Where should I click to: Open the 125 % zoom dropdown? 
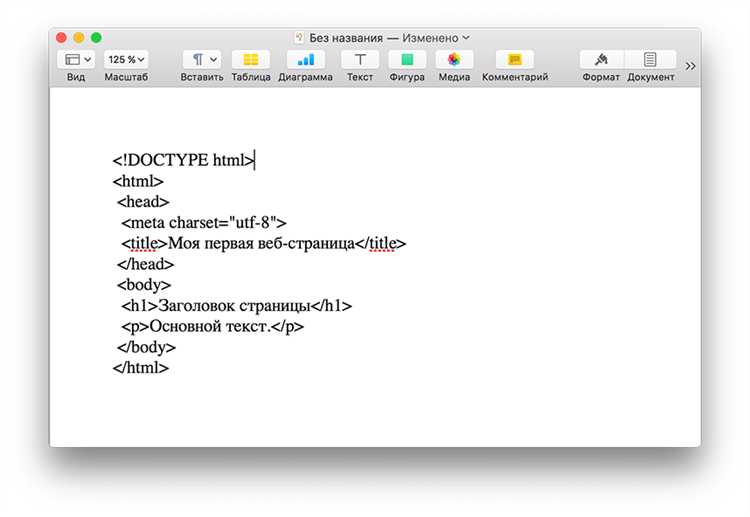pyautogui.click(x=126, y=59)
